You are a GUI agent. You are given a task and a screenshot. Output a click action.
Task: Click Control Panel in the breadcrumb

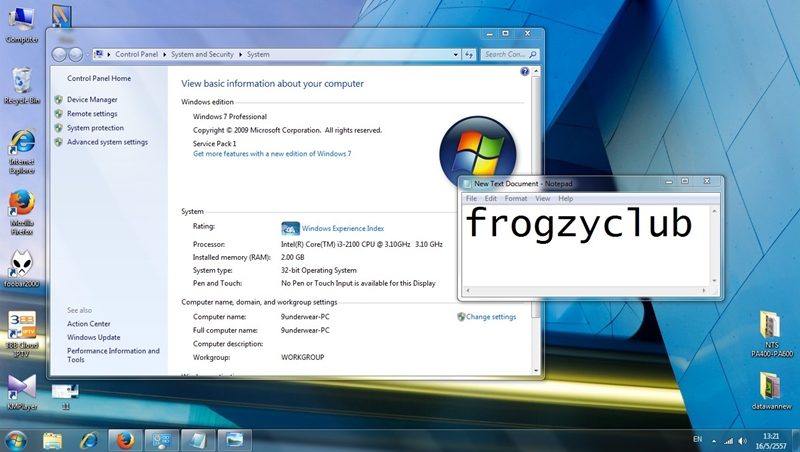(x=137, y=54)
